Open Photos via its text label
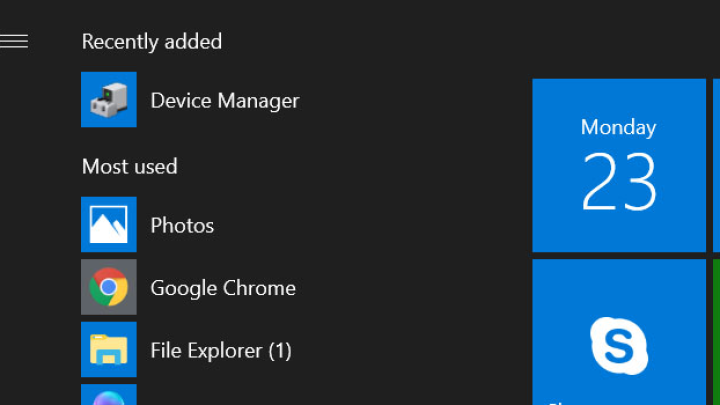This screenshot has width=720, height=405. click(x=182, y=225)
